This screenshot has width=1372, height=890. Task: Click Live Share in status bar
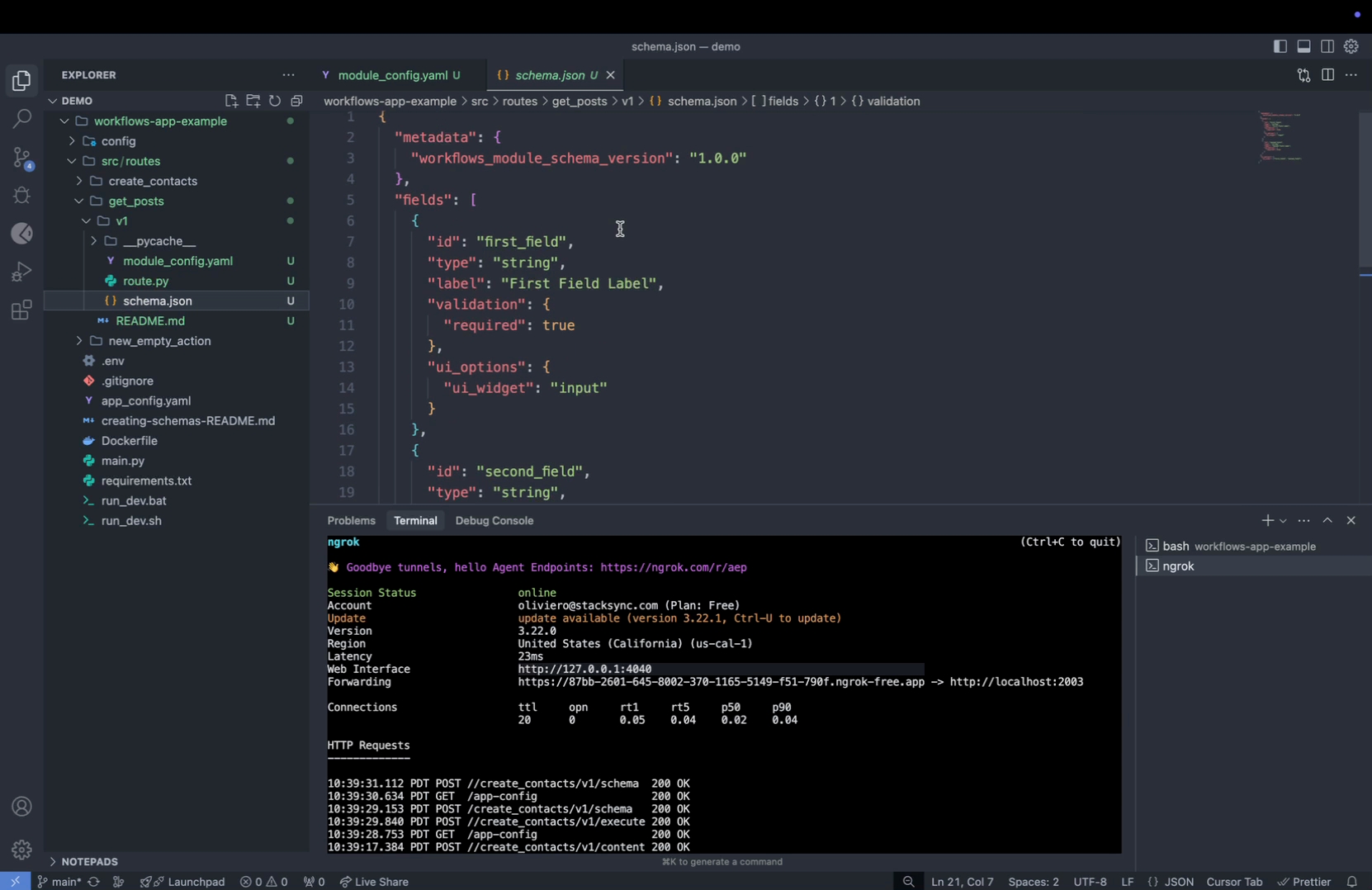pos(374,882)
